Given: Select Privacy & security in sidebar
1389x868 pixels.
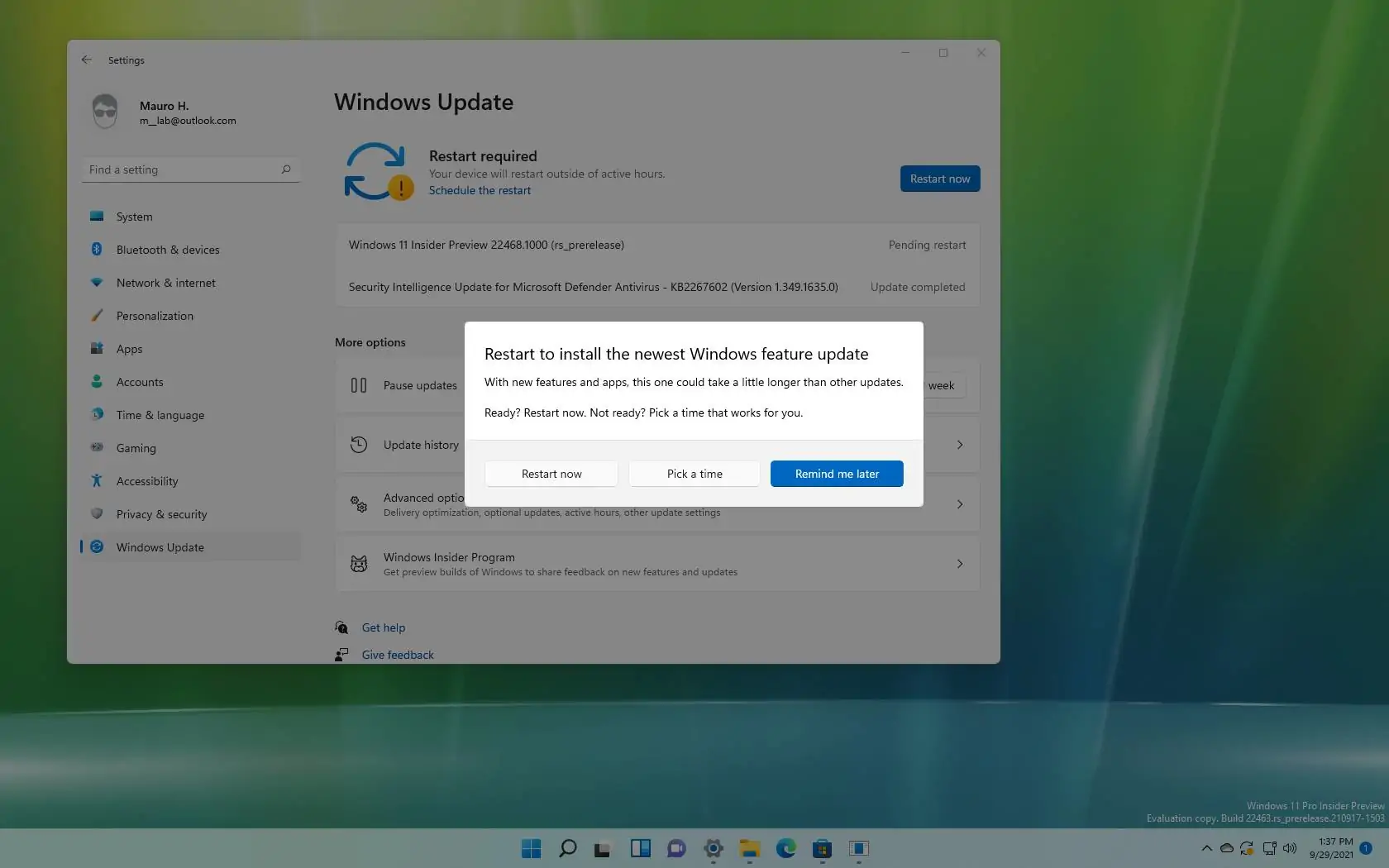Looking at the screenshot, I should (160, 514).
